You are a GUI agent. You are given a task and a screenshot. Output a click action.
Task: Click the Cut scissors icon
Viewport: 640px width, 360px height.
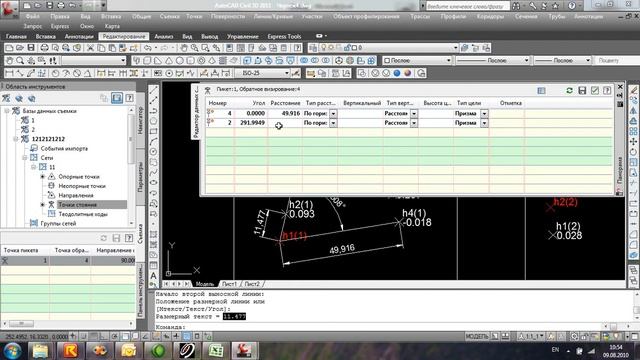[x=90, y=48]
